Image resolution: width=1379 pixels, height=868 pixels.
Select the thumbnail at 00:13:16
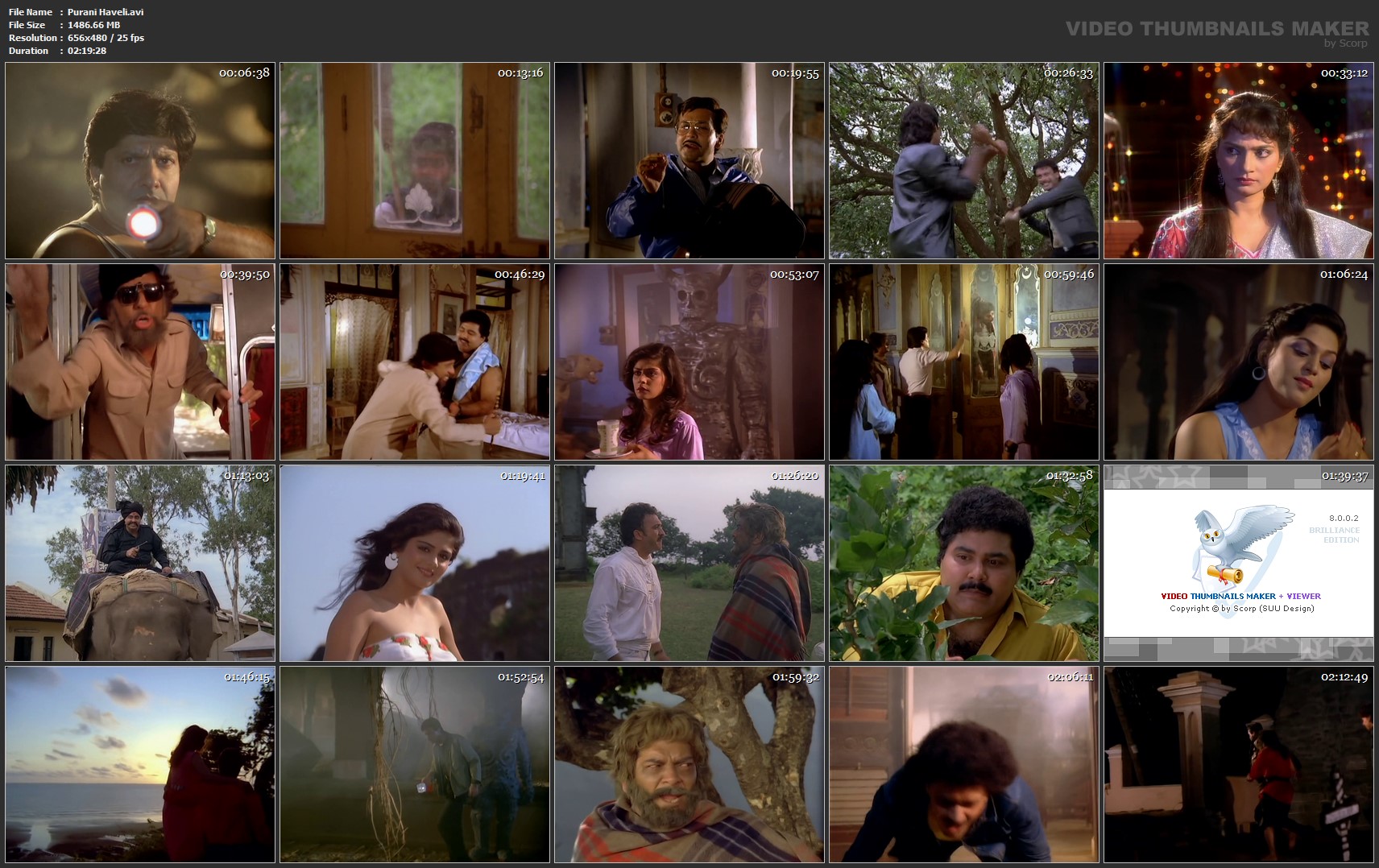point(415,160)
